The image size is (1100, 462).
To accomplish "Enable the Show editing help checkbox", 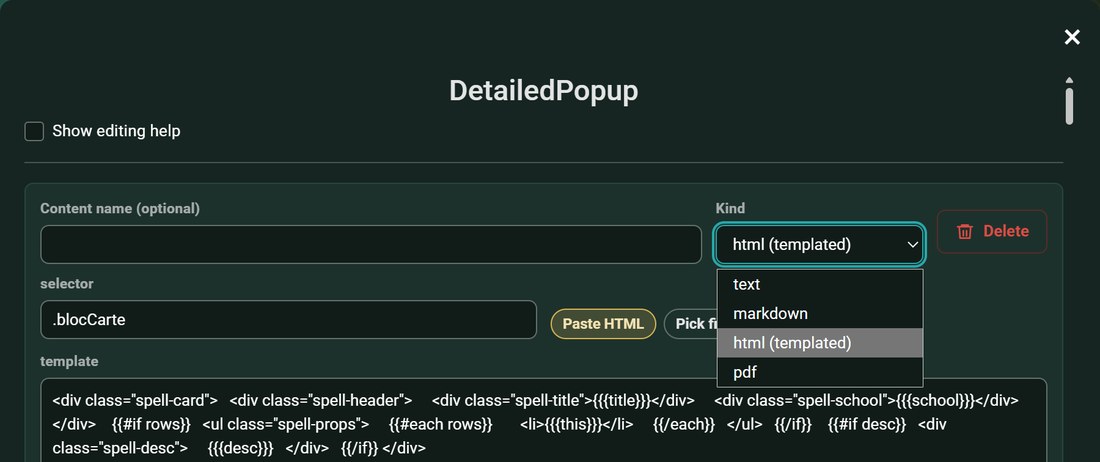I will pyautogui.click(x=34, y=131).
